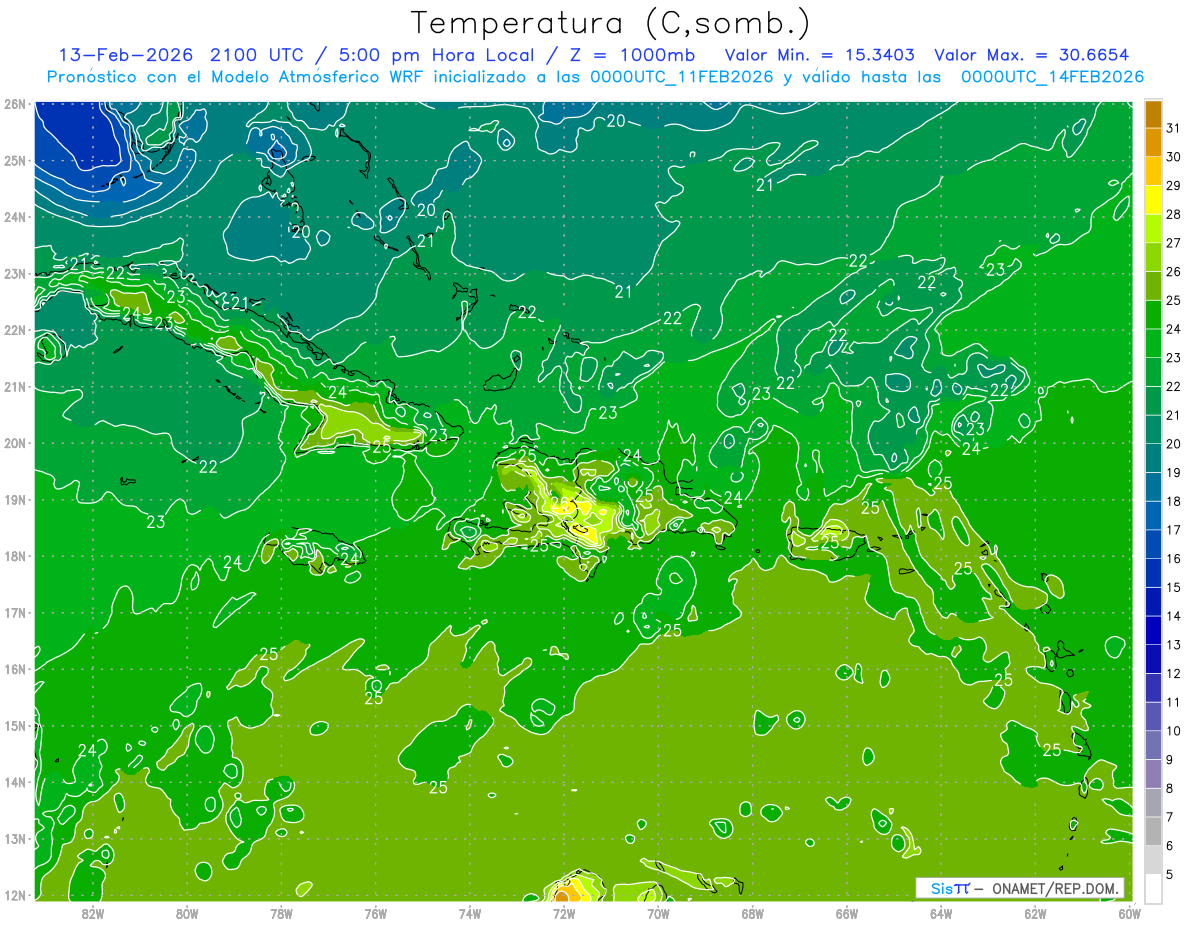Click the "15N" latitude axis label
Image resolution: width=1200 pixels, height=927 pixels.
coord(14,726)
